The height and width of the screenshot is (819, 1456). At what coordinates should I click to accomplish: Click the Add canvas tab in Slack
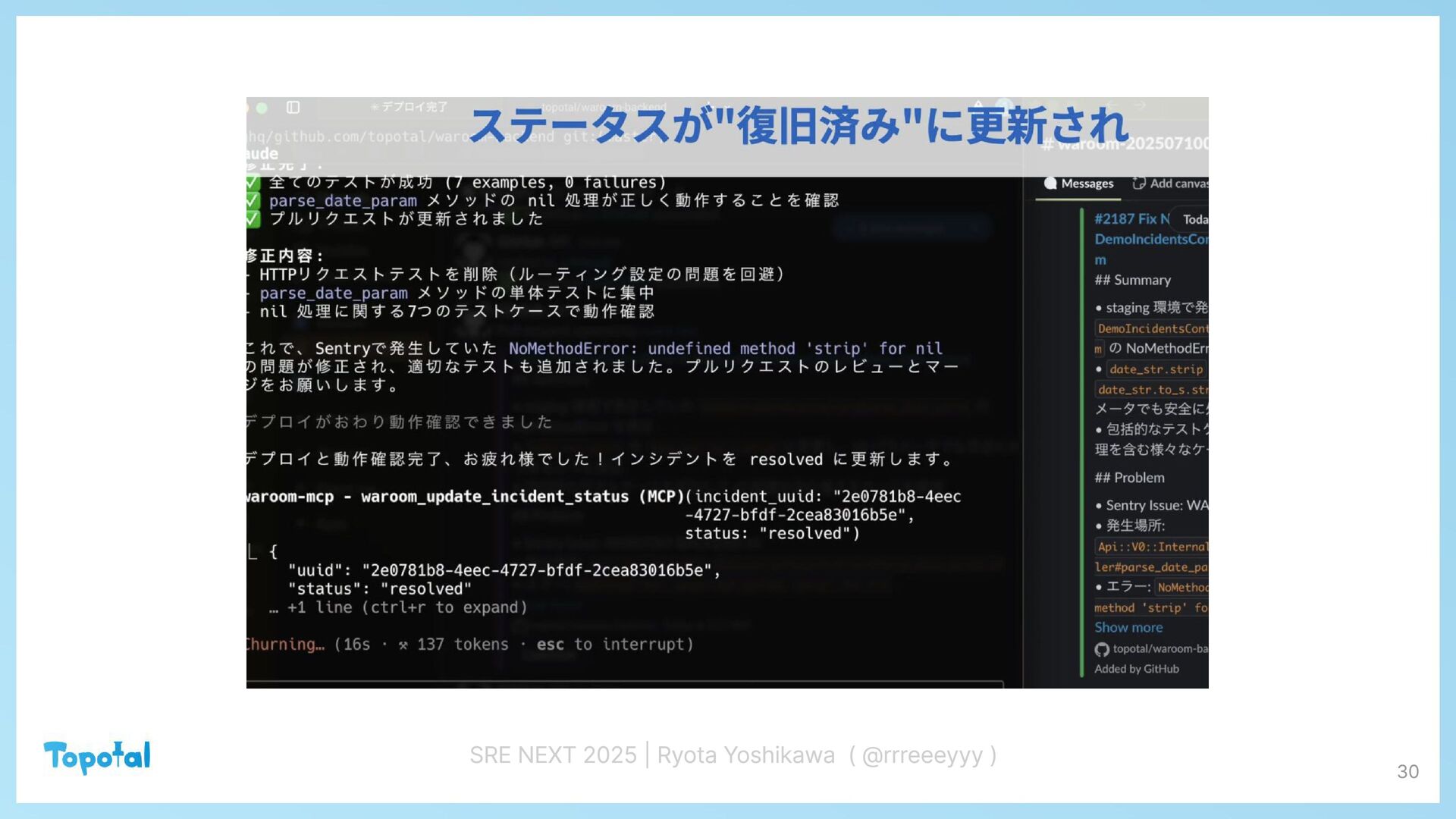pos(1170,184)
